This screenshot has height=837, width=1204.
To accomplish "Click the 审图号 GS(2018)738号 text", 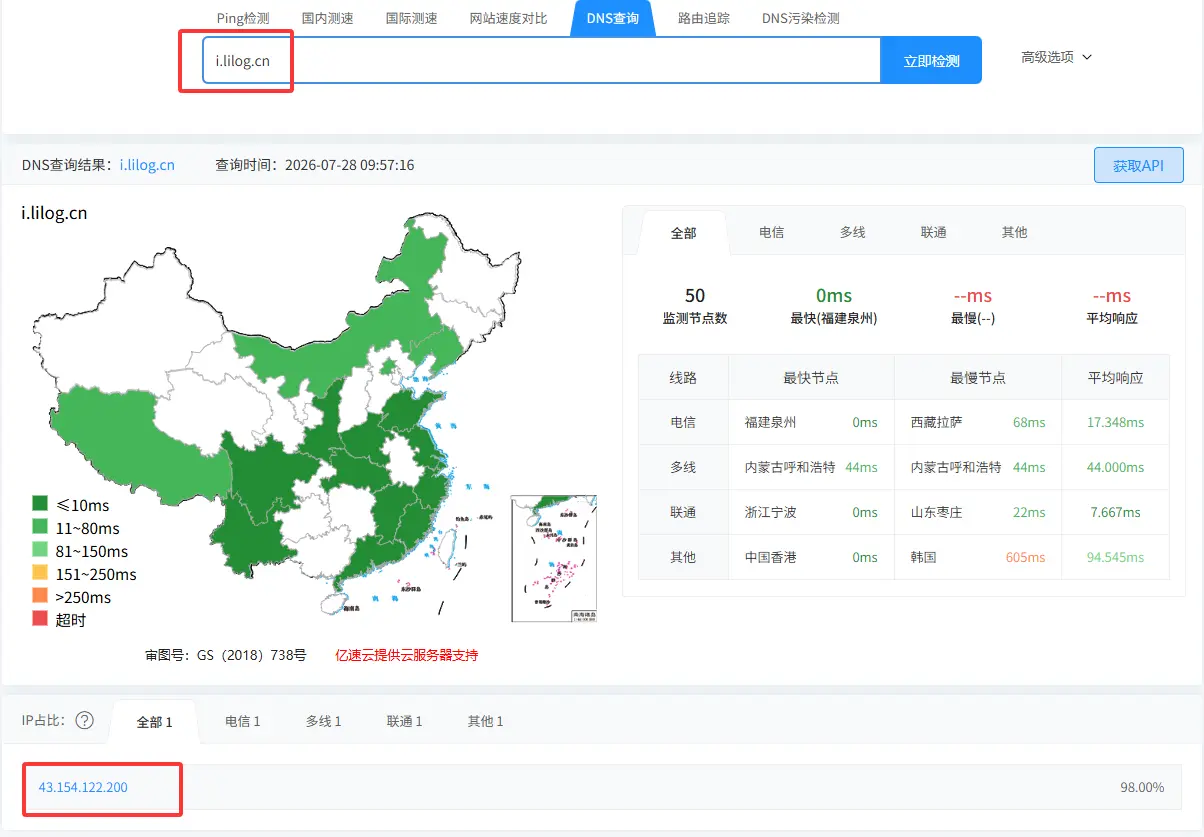I will point(226,656).
